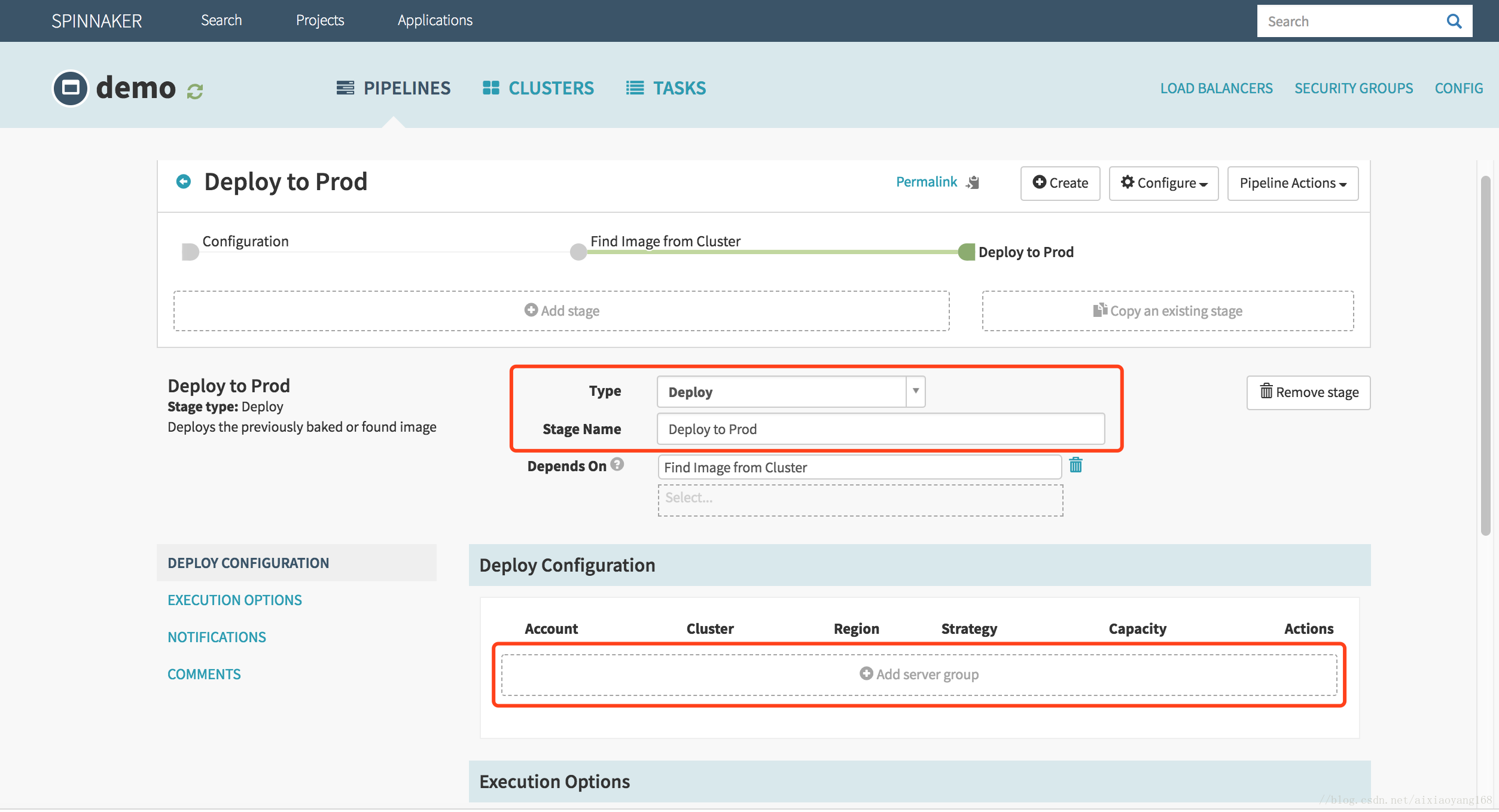The width and height of the screenshot is (1499, 812).
Task: Click the Create button
Action: (x=1060, y=183)
